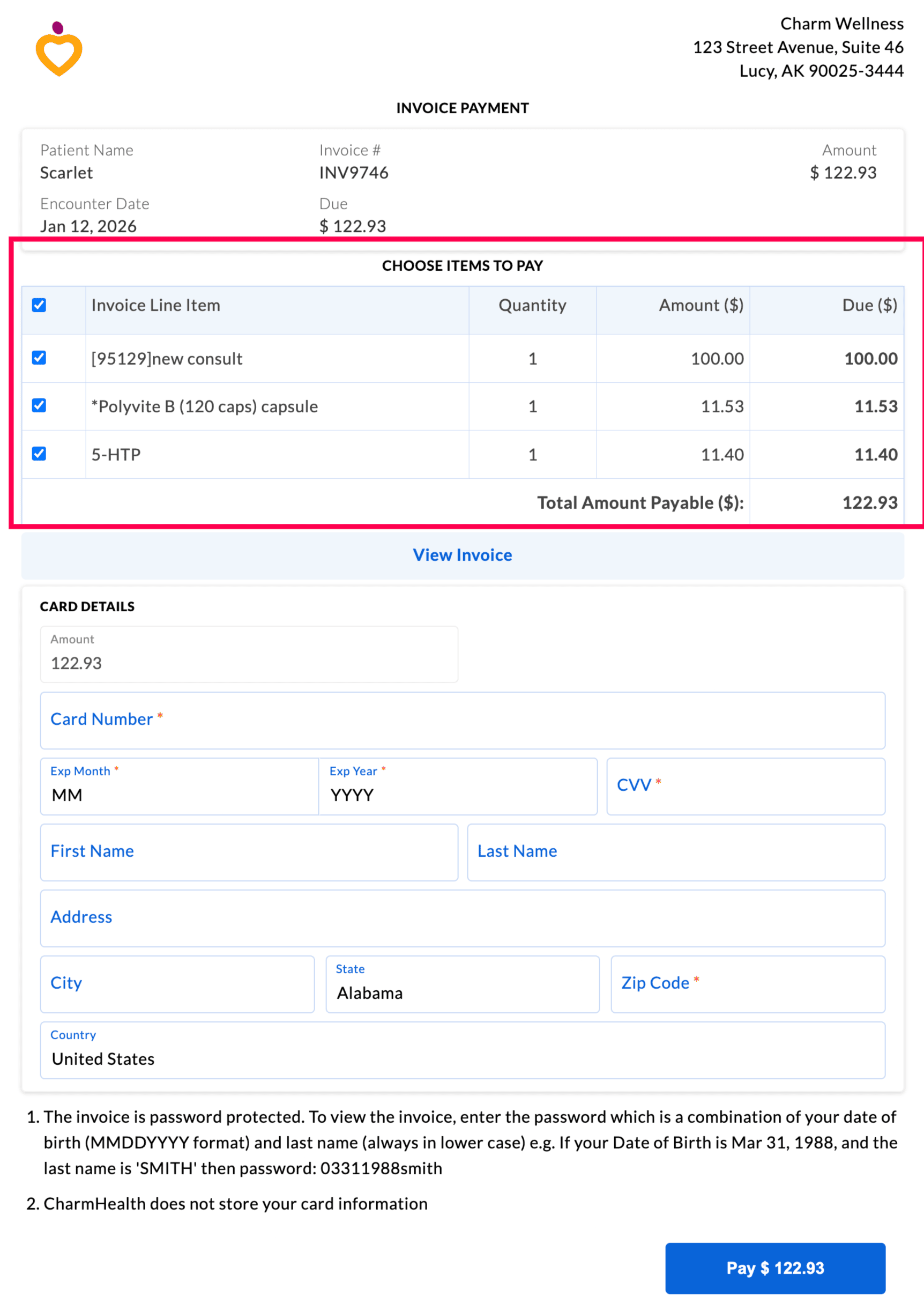Click invoice number INV9746
Viewport: 924px width, 1305px height.
(353, 173)
